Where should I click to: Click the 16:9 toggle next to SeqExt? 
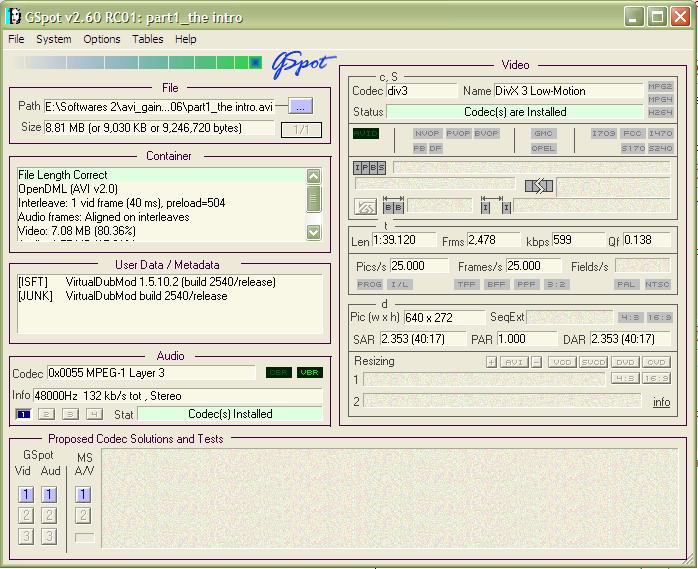point(660,317)
